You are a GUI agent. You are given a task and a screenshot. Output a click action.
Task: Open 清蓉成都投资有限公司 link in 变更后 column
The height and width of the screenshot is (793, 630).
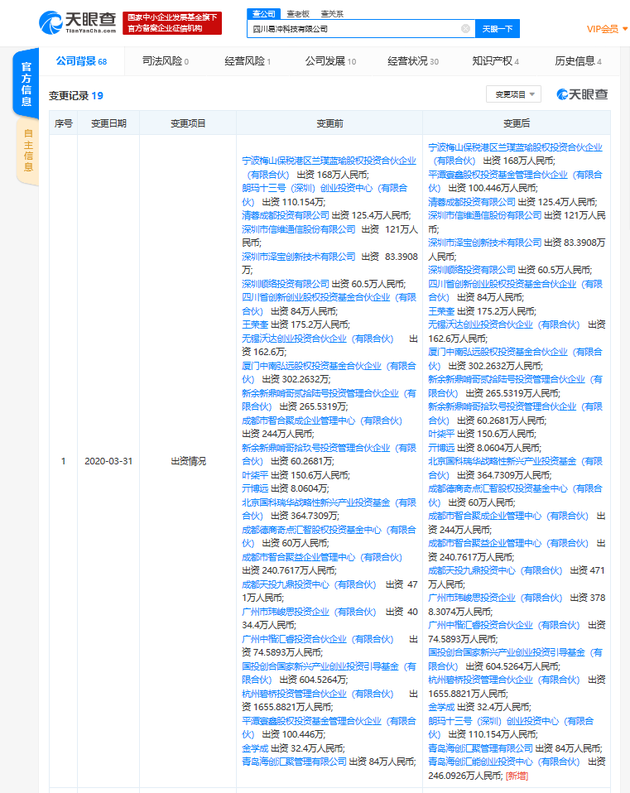(x=472, y=202)
